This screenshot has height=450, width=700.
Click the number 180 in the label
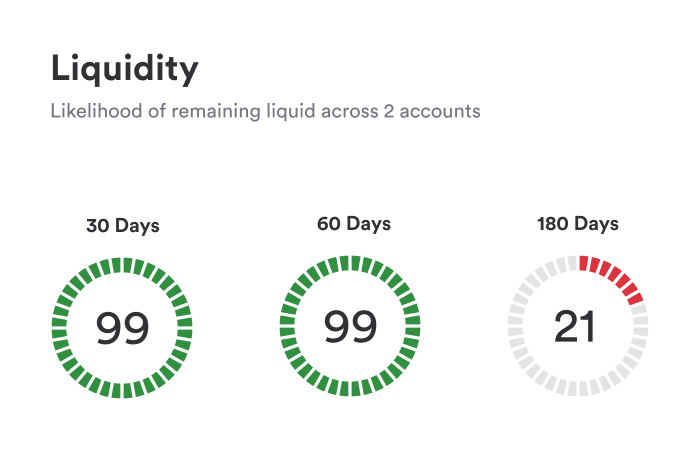[553, 223]
